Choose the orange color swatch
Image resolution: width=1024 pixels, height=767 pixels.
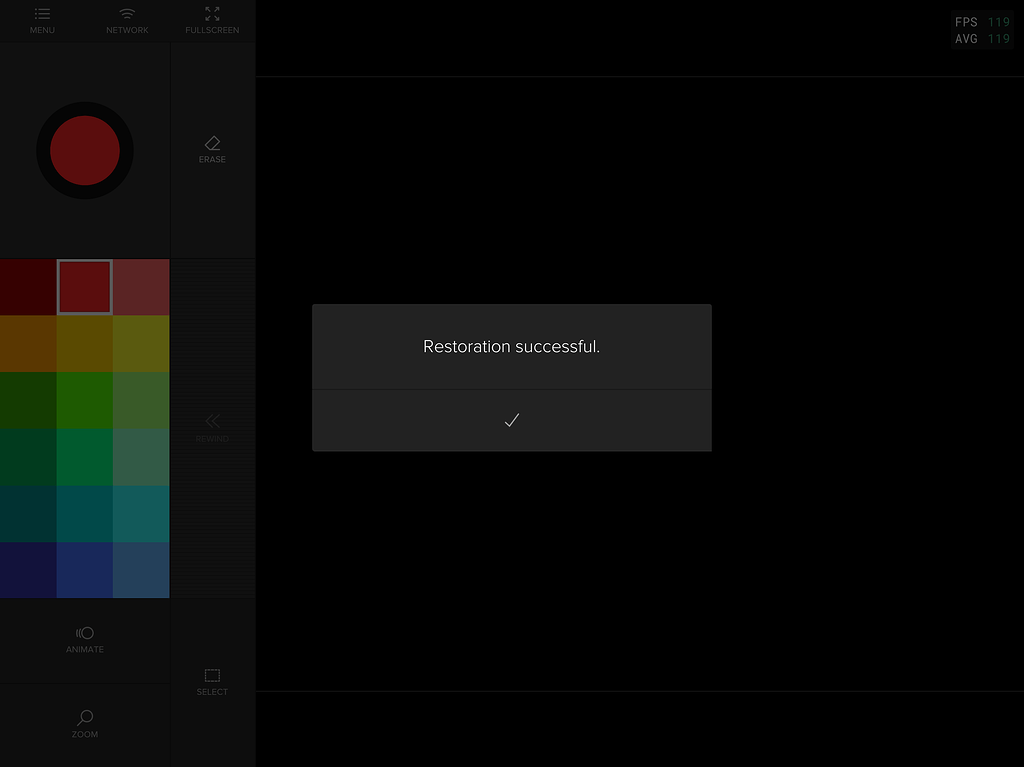tap(28, 344)
